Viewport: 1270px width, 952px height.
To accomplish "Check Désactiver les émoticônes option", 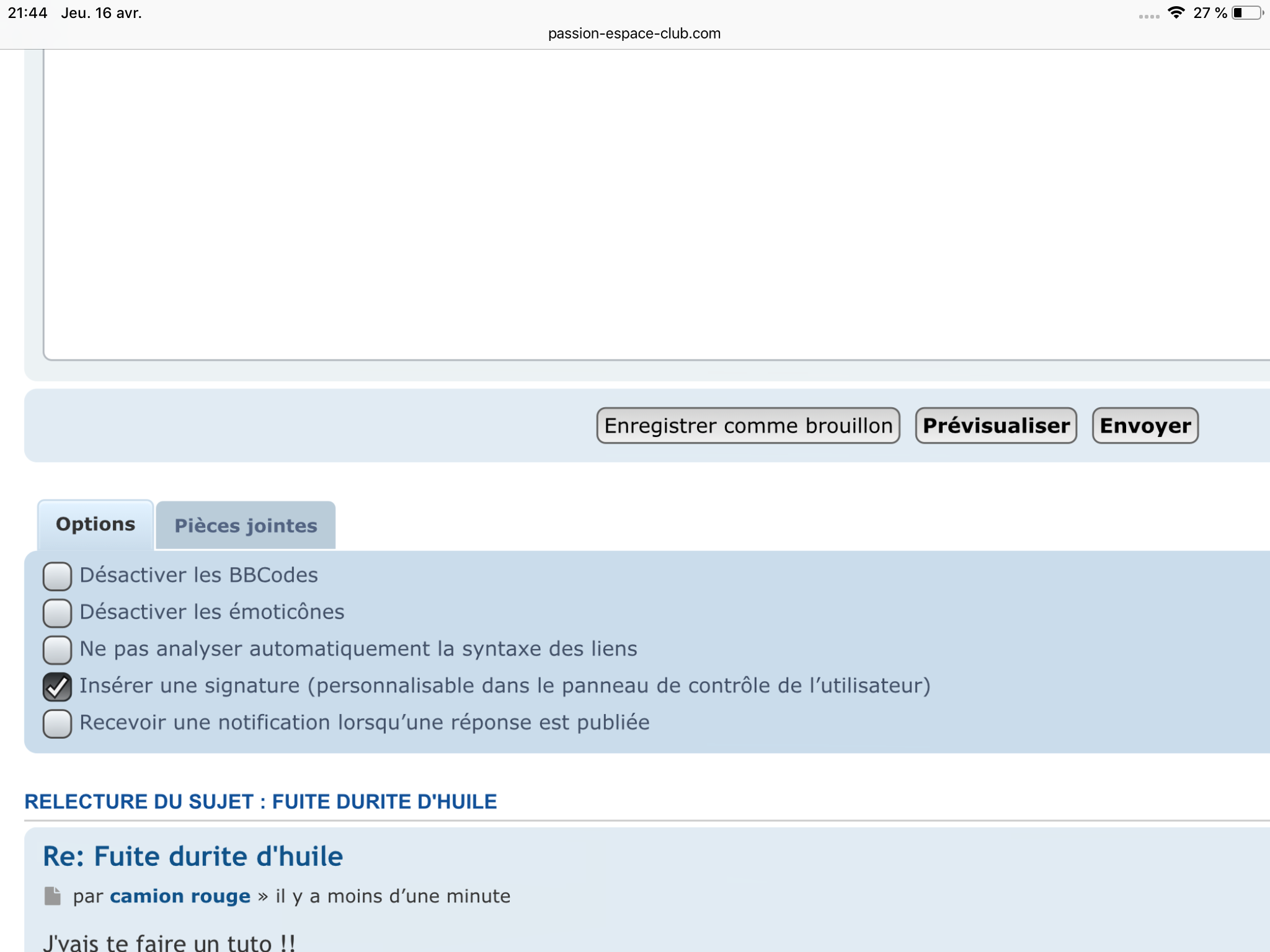I will [57, 612].
